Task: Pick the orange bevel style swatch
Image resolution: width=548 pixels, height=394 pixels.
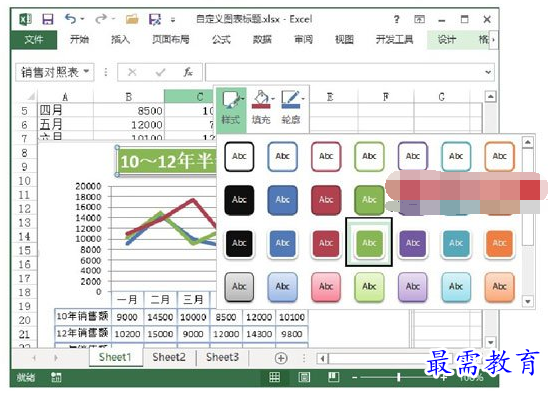Action: tap(499, 243)
